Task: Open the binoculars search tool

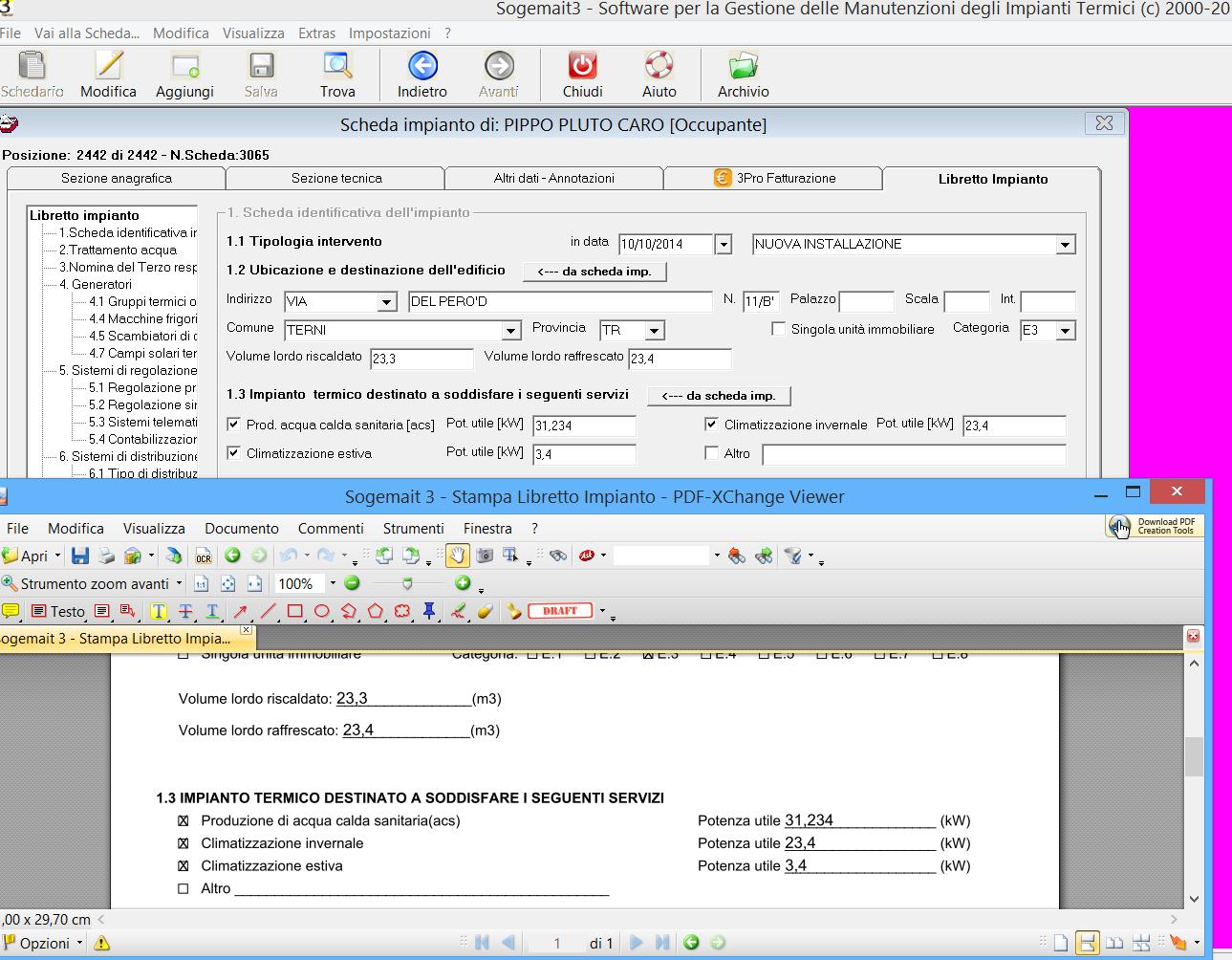Action: pyautogui.click(x=558, y=556)
